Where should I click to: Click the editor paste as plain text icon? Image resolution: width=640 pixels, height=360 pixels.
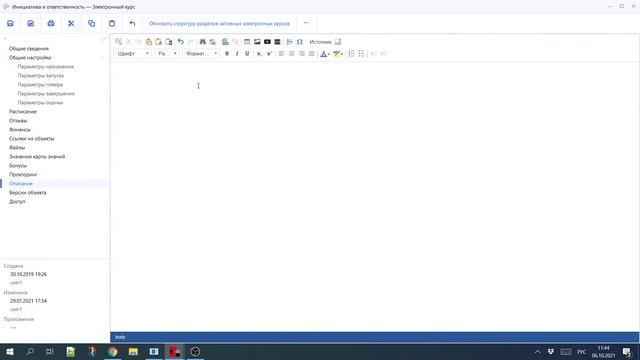coord(158,42)
